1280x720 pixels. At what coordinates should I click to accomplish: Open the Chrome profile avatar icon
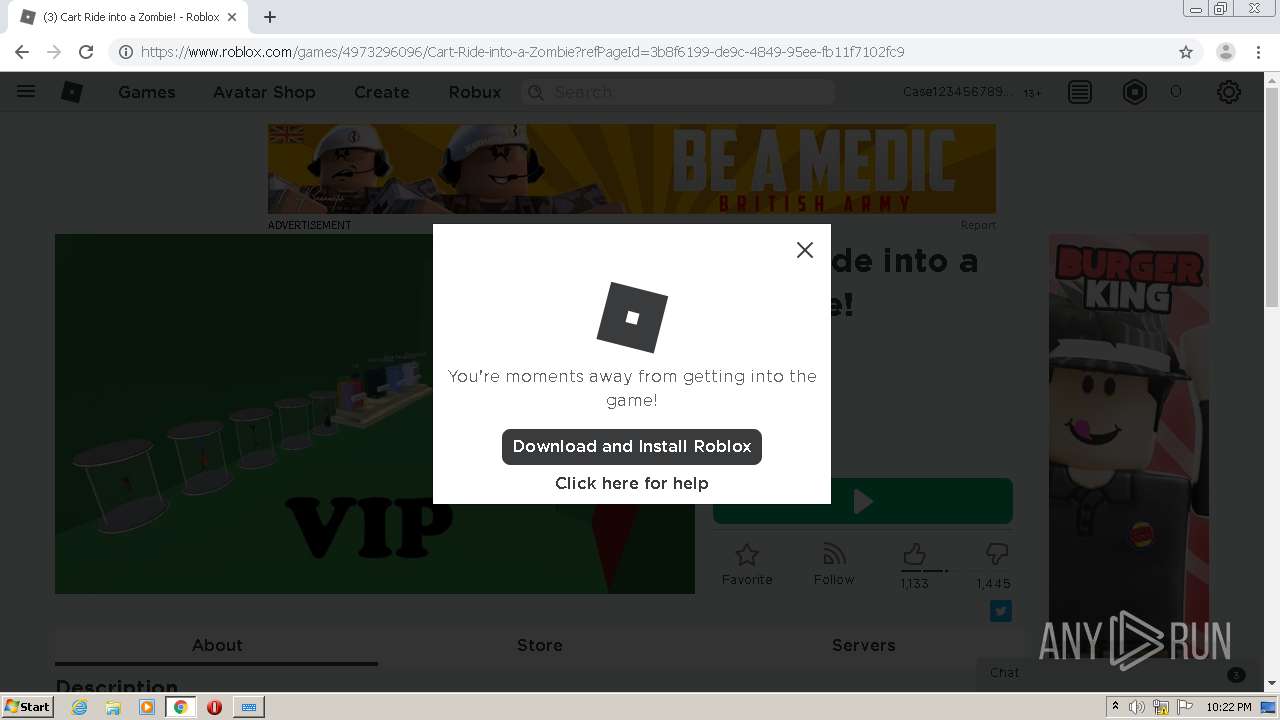(x=1226, y=52)
